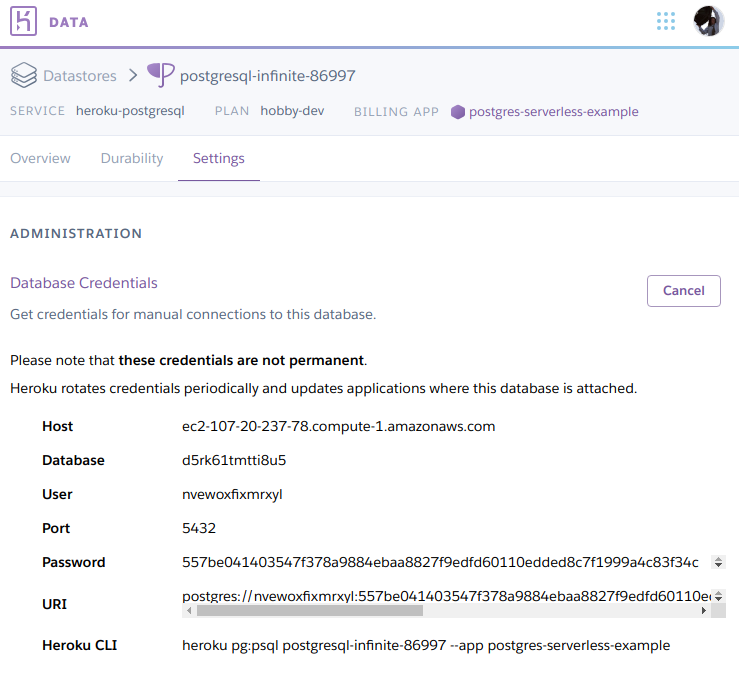Click the breadcrumb chevron separator
Screen dimensions: 739x689
click(x=133, y=75)
